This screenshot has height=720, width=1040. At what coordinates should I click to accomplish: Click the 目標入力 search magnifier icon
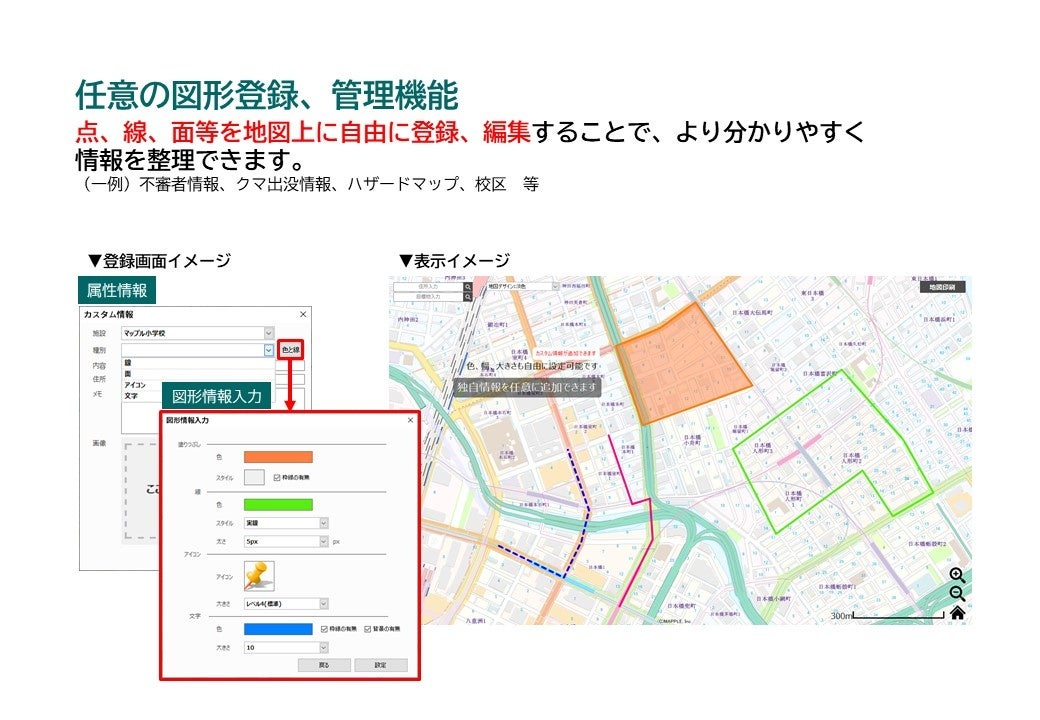(x=468, y=296)
